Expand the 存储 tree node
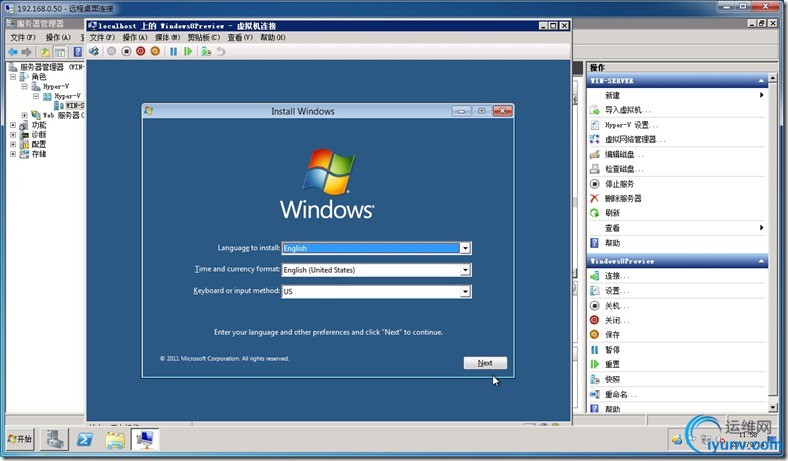Viewport: 788px width, 461px height. click(13, 154)
